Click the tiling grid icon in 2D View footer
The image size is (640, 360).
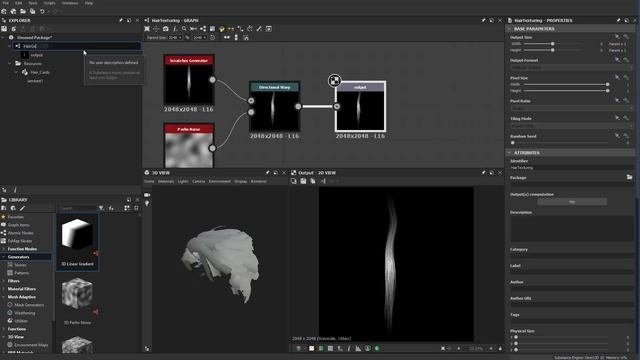tap(330, 348)
